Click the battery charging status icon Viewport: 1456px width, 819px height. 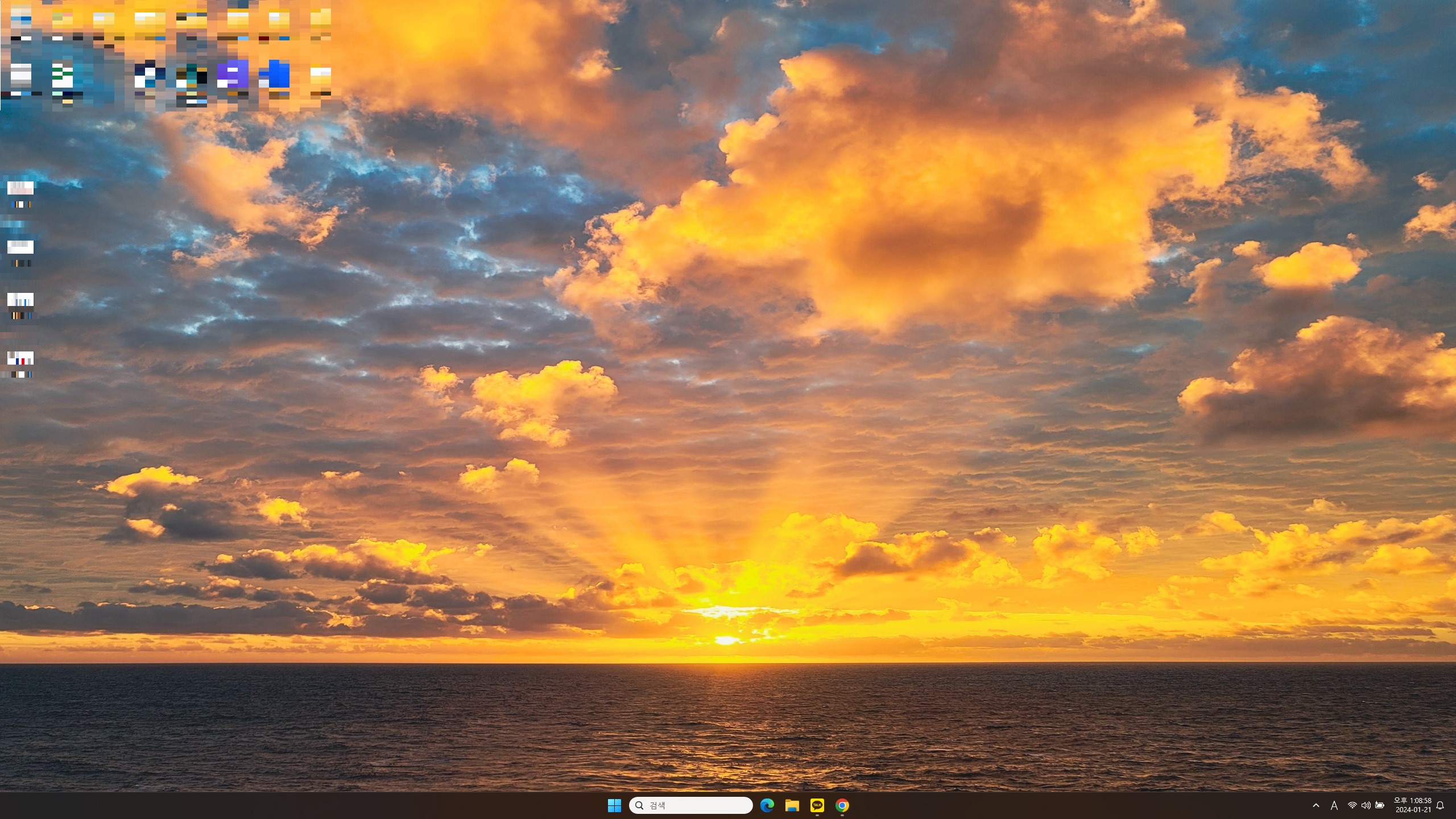pyautogui.click(x=1380, y=805)
